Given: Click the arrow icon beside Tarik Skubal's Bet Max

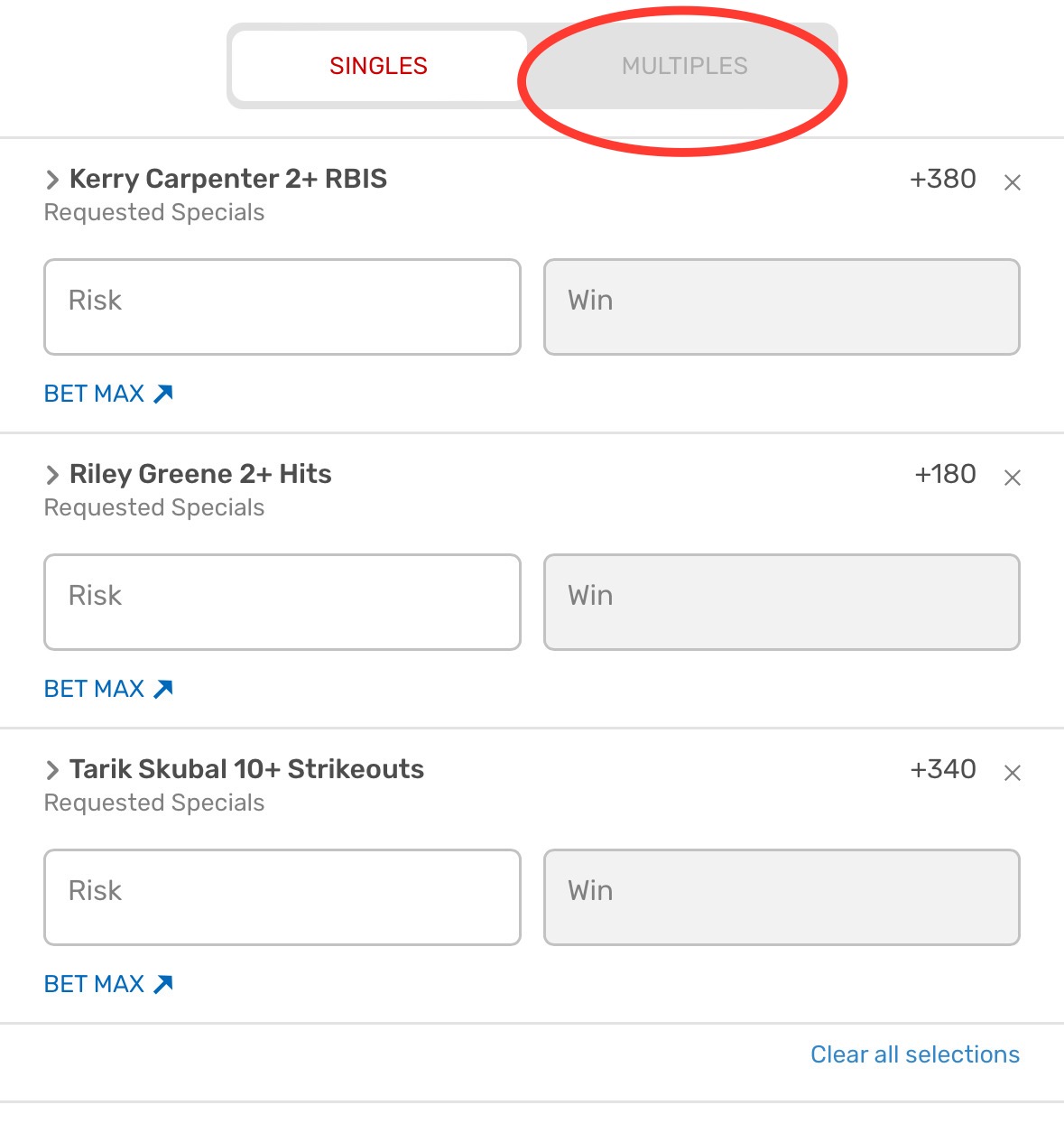Looking at the screenshot, I should [163, 984].
